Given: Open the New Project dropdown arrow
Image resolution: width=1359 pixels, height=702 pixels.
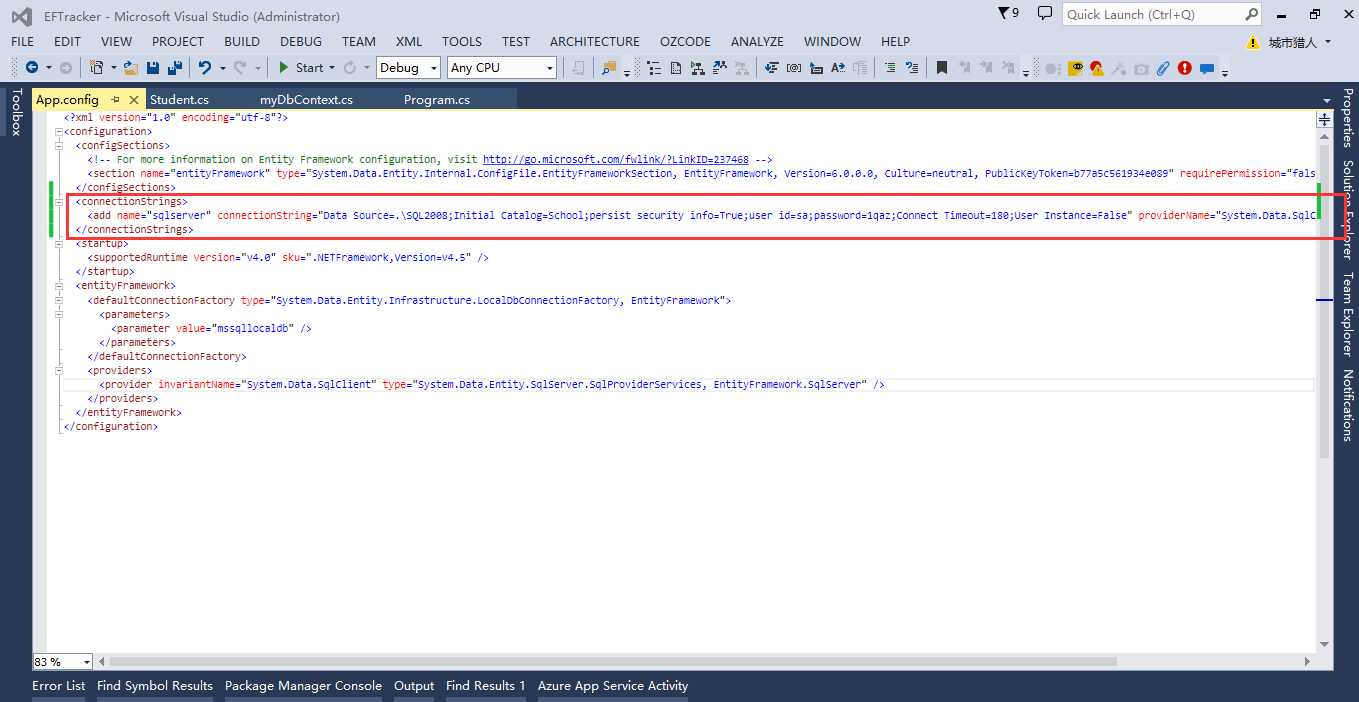Looking at the screenshot, I should point(113,68).
